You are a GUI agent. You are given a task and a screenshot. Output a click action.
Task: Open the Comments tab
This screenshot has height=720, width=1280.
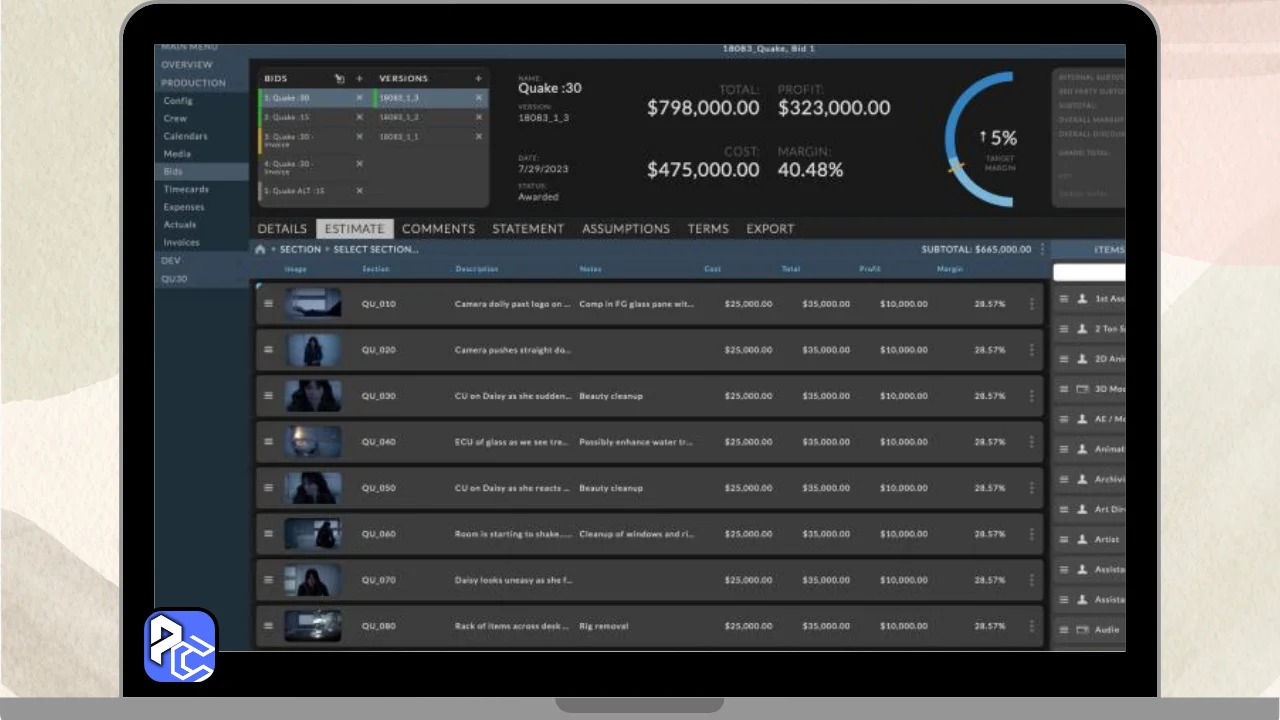point(438,229)
